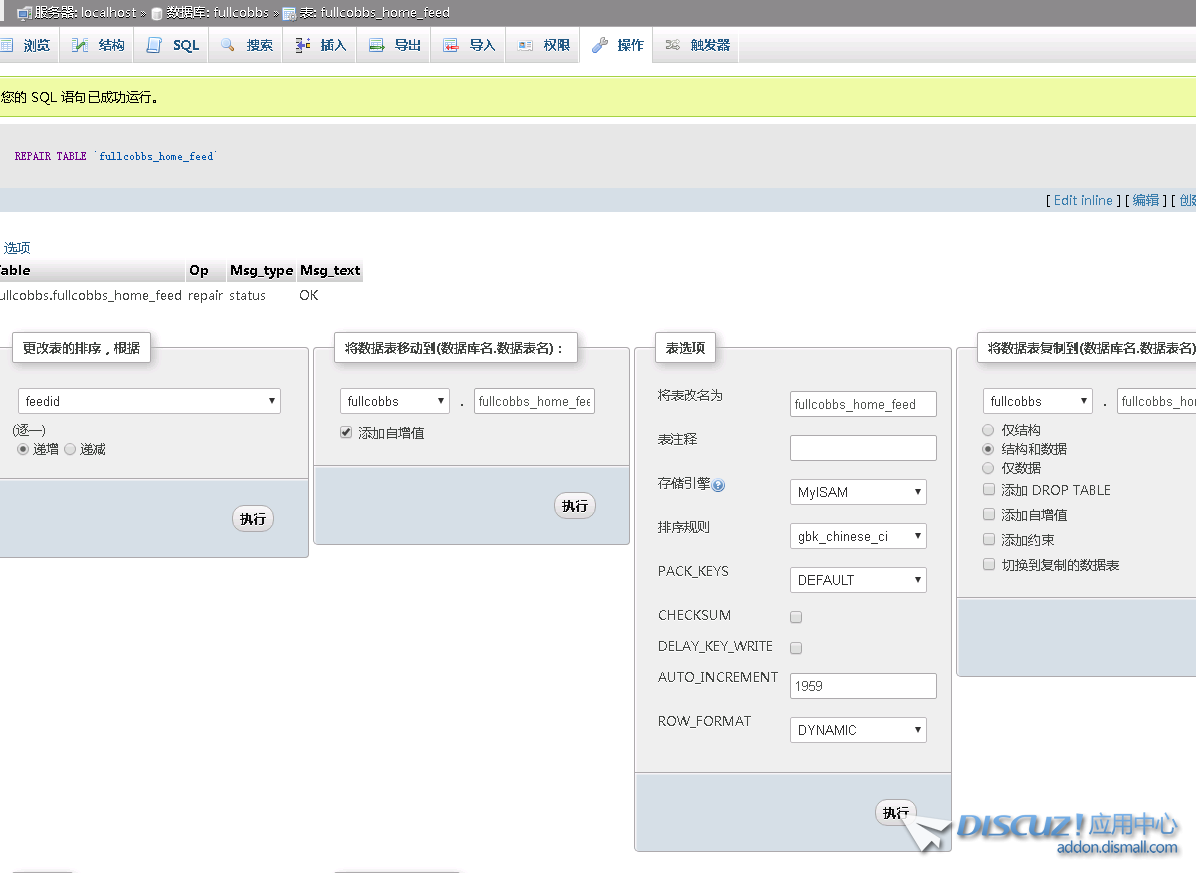Enable the CHECKSUM checkbox
The height and width of the screenshot is (873, 1196).
coord(796,617)
